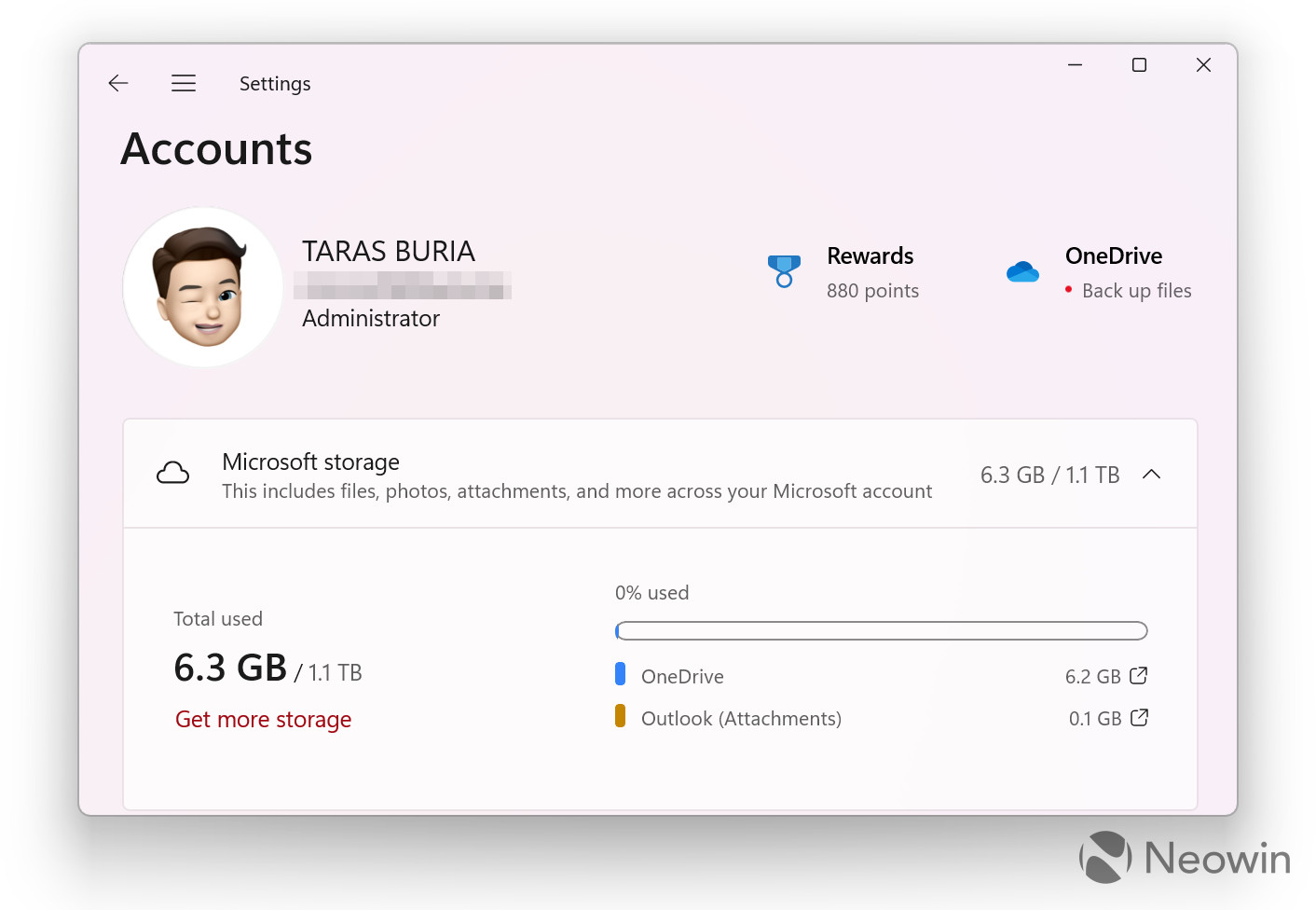Click the Settings window title

[x=275, y=84]
